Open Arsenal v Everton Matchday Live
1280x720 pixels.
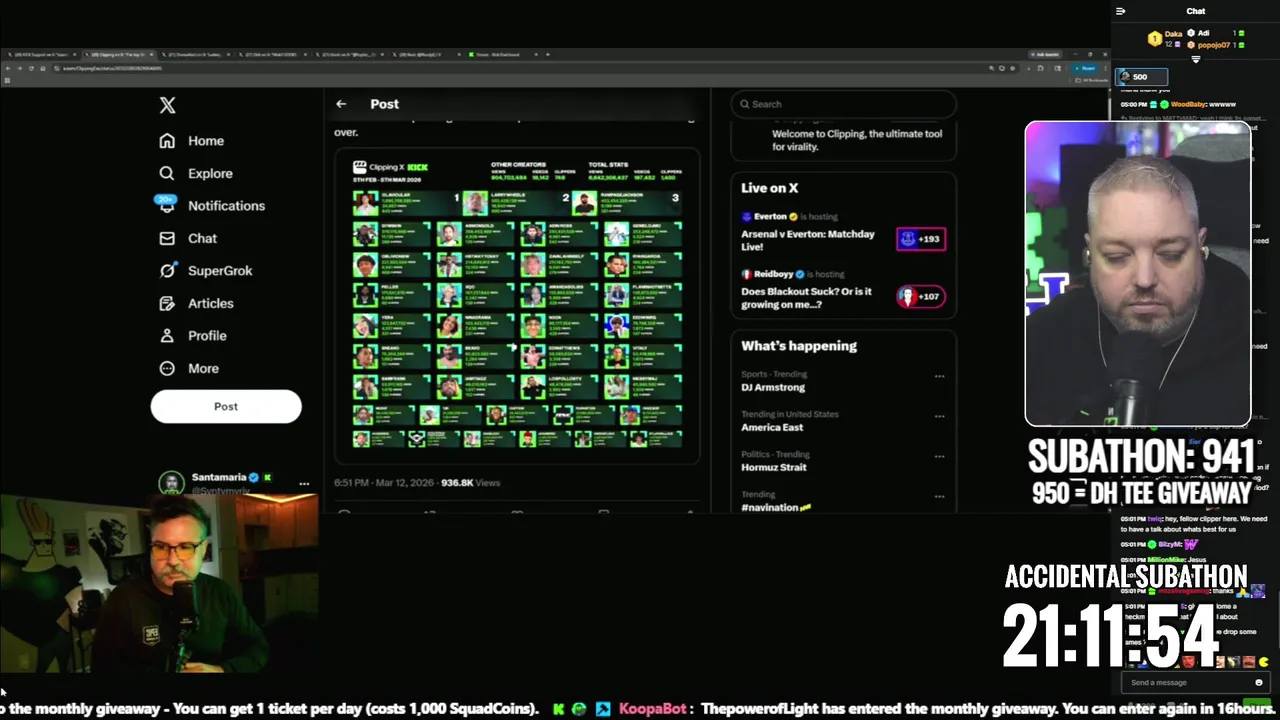(x=808, y=240)
